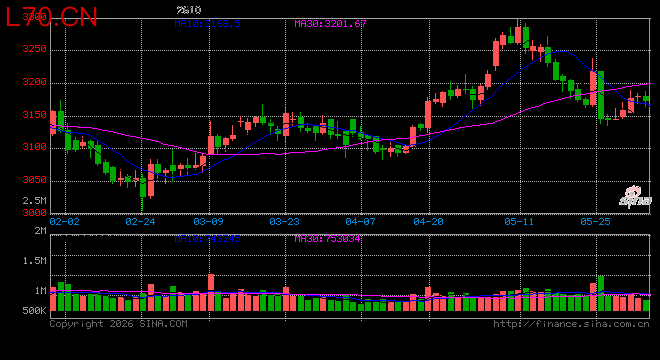This screenshot has width=660, height=360.
Task: Click the 3150 price axis label
Action: (35, 115)
